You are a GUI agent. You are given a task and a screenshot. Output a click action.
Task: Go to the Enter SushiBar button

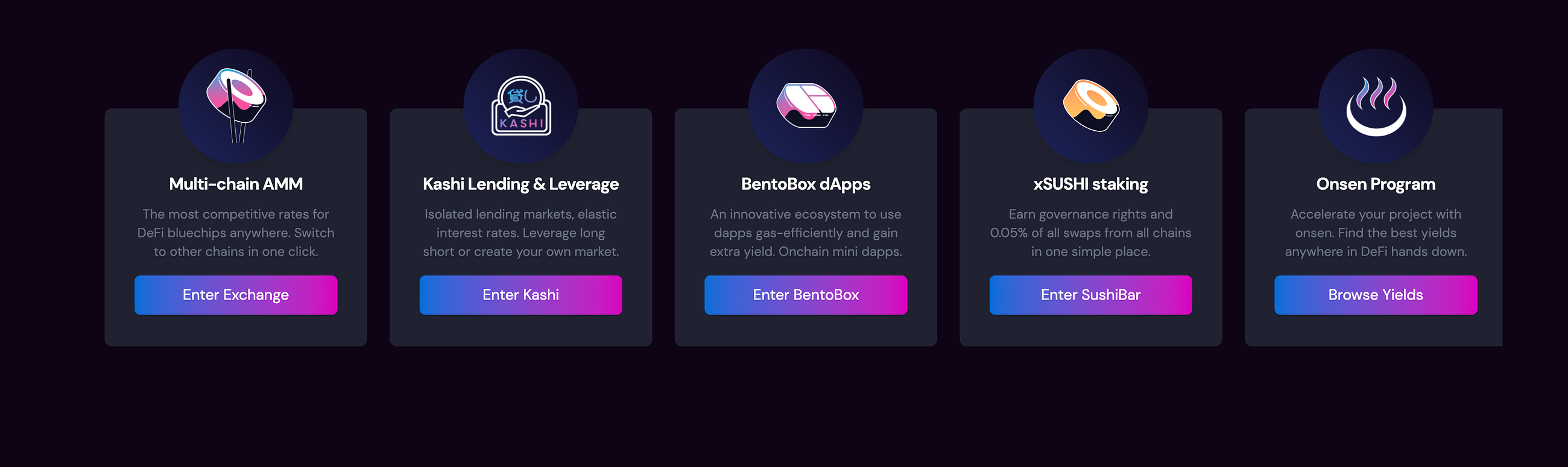point(1091,295)
